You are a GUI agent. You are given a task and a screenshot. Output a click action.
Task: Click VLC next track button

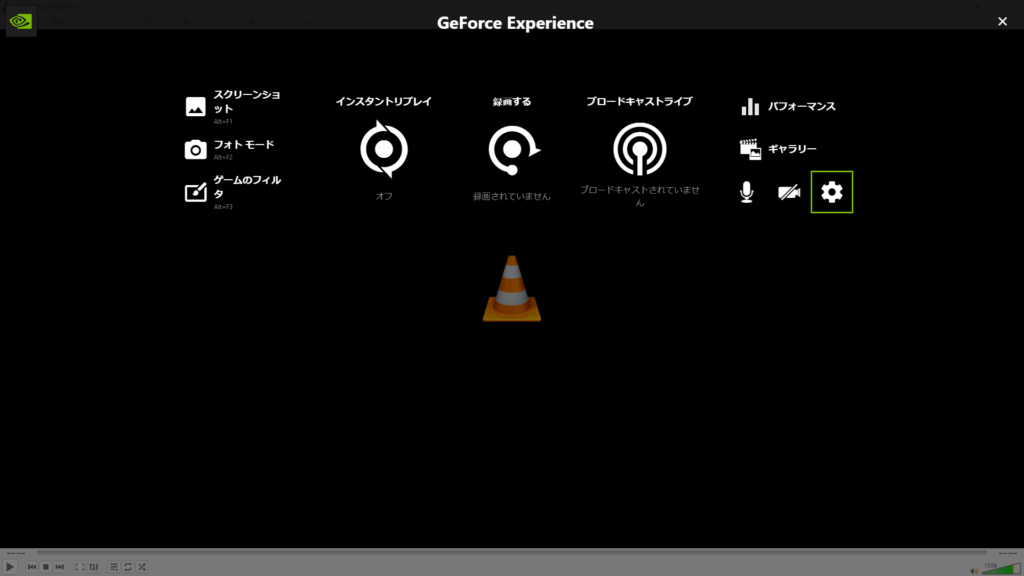pyautogui.click(x=59, y=567)
